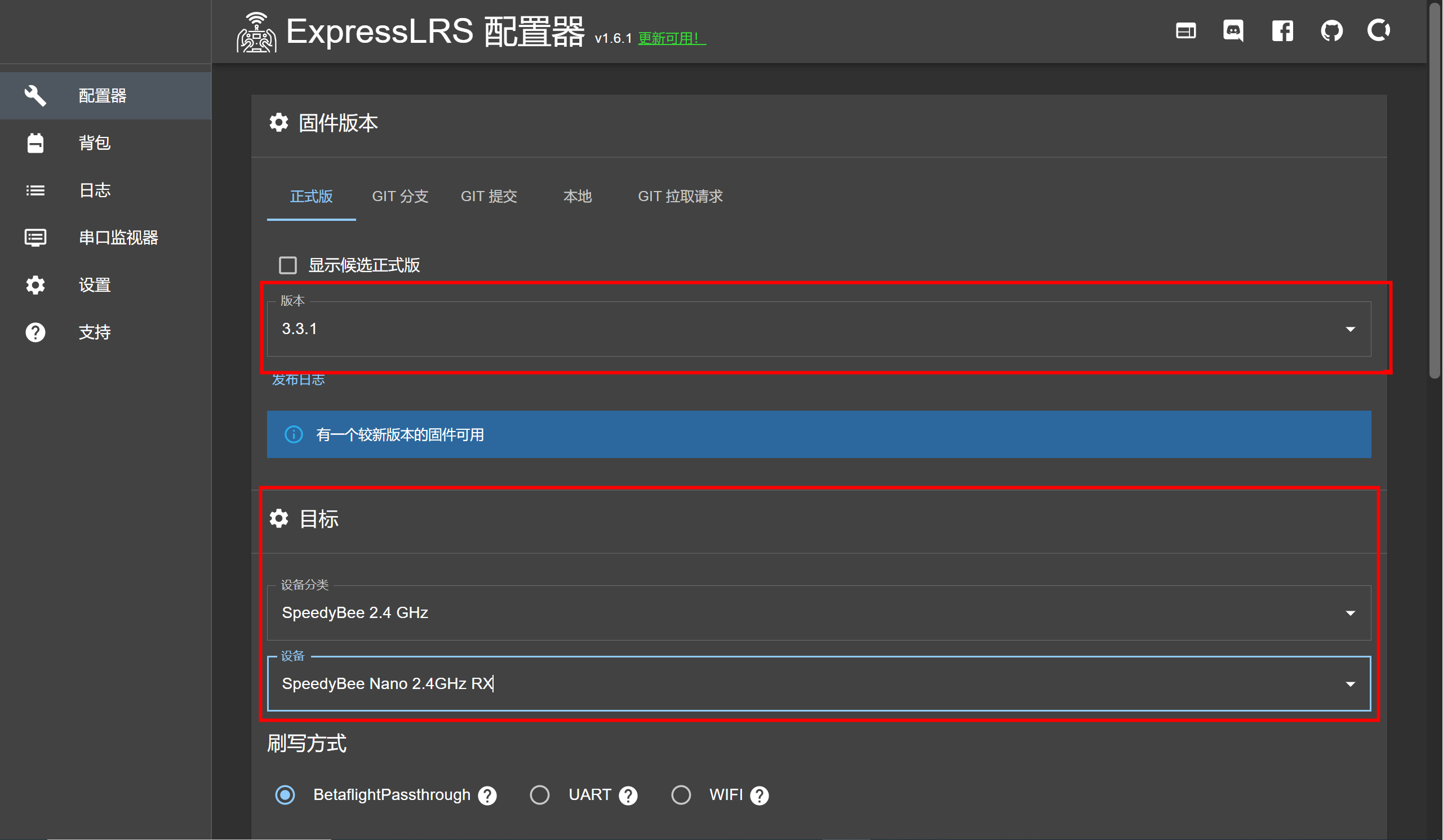Screen dimensions: 1443x840
Task: Click gear icon beside 固件版本 heading
Action: coord(279,123)
